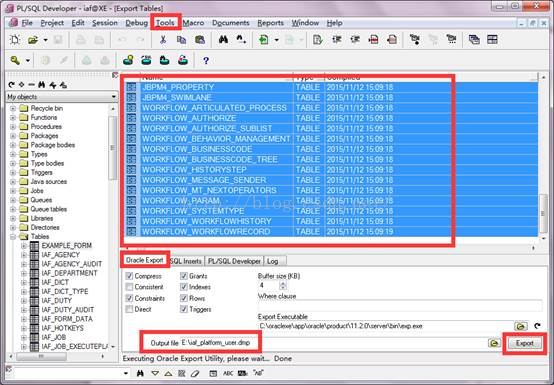Open the My objects dropdown
This screenshot has width=554, height=385.
click(x=113, y=96)
